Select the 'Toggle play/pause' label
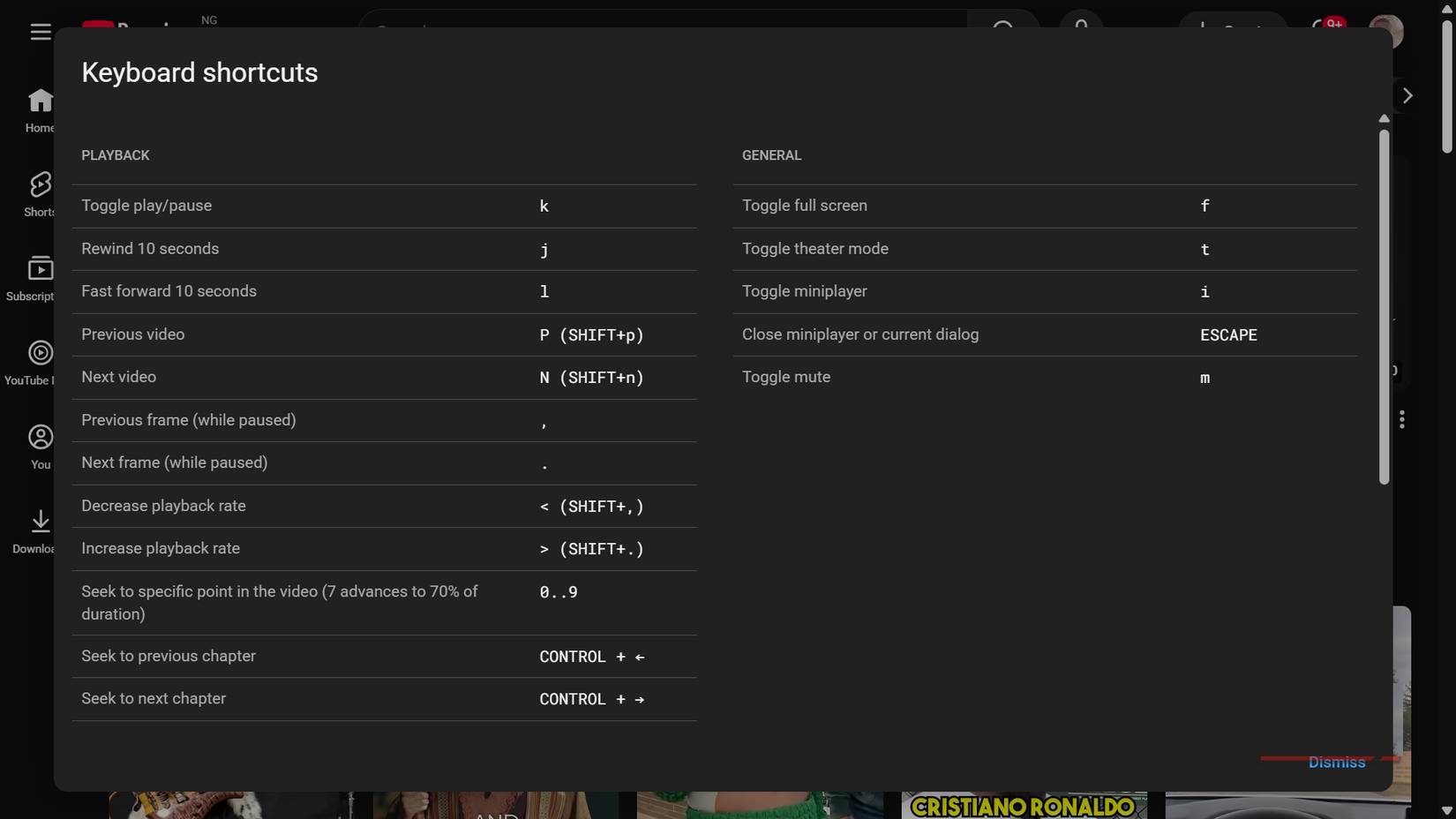1456x819 pixels. tap(146, 206)
